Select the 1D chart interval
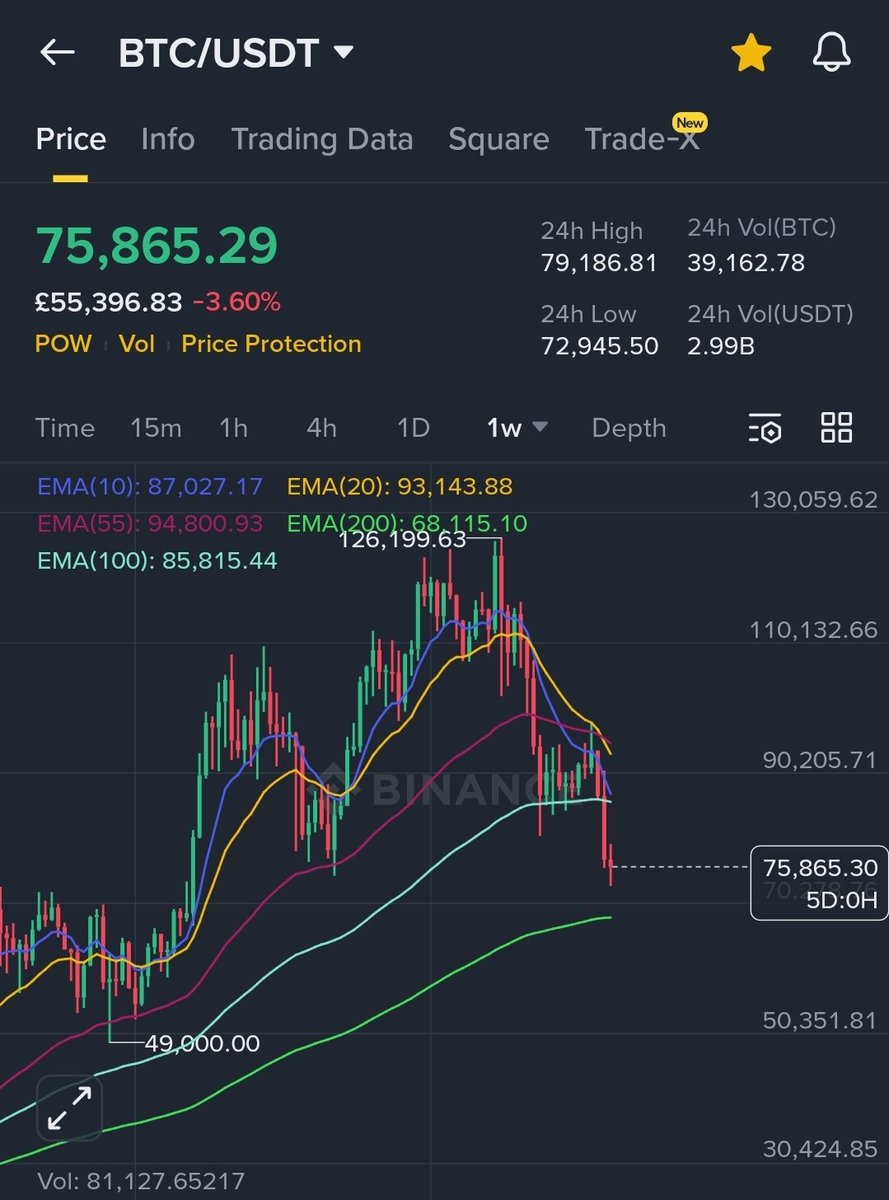The height and width of the screenshot is (1200, 889). (413, 428)
